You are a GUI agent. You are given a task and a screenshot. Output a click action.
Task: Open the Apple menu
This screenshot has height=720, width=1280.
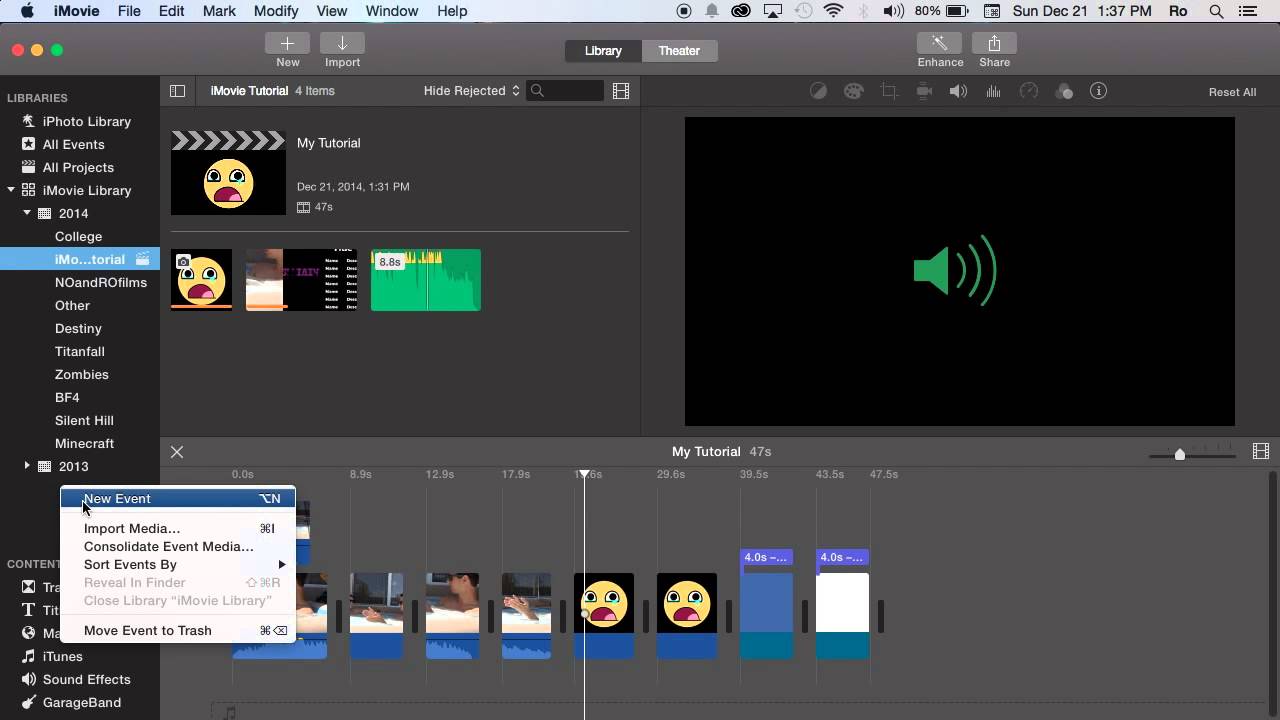point(27,11)
